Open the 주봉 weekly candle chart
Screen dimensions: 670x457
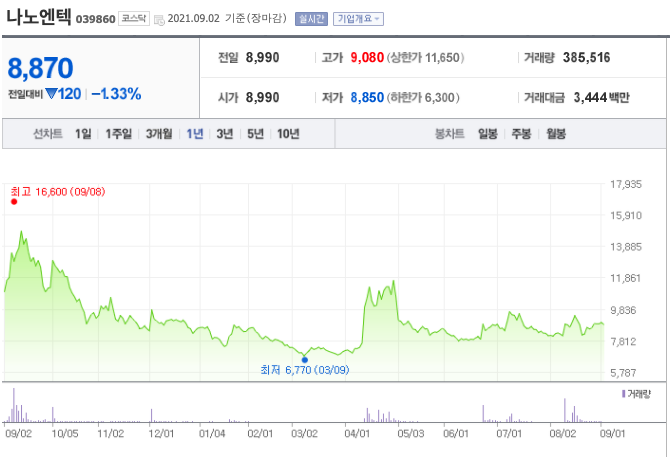pyautogui.click(x=521, y=134)
